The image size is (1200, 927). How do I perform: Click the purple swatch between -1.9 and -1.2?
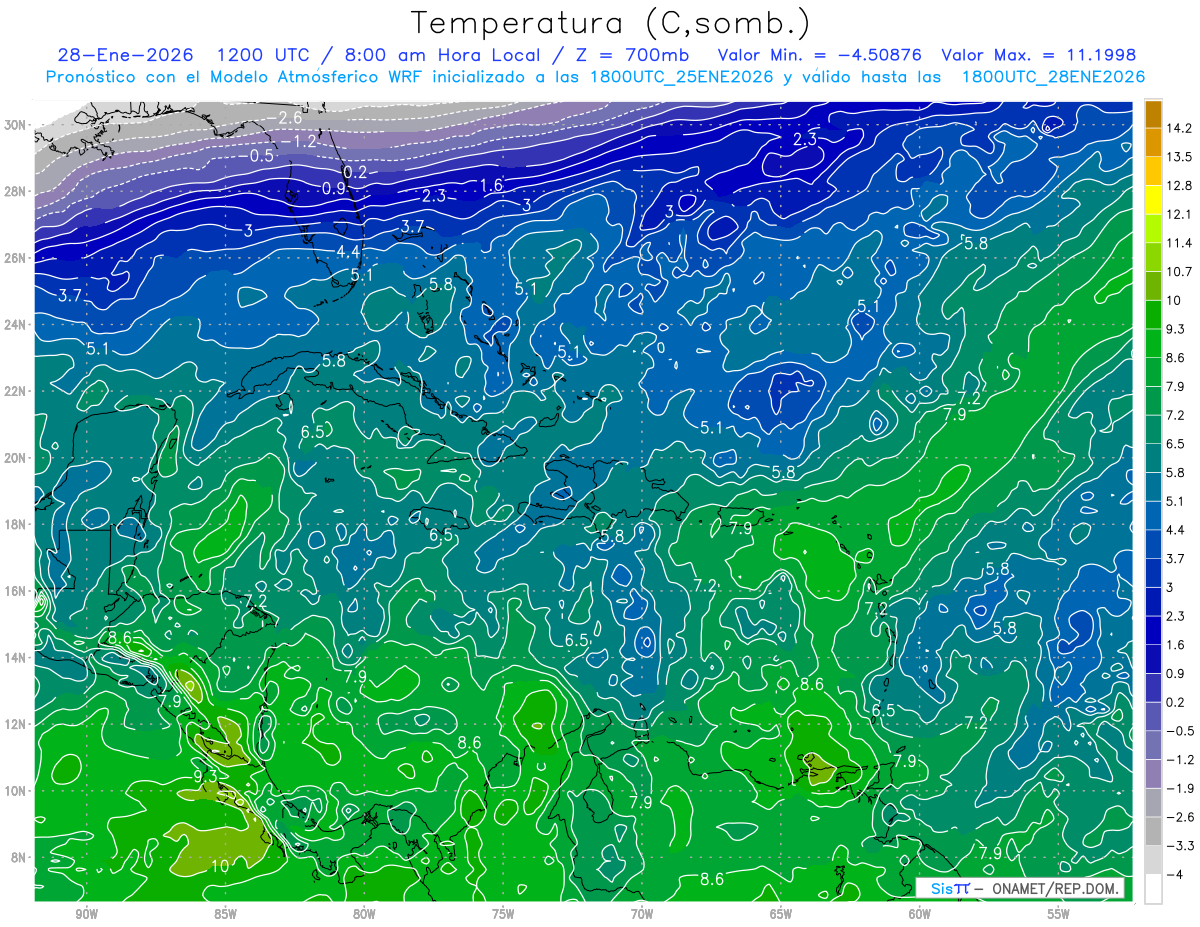pyautogui.click(x=1153, y=773)
